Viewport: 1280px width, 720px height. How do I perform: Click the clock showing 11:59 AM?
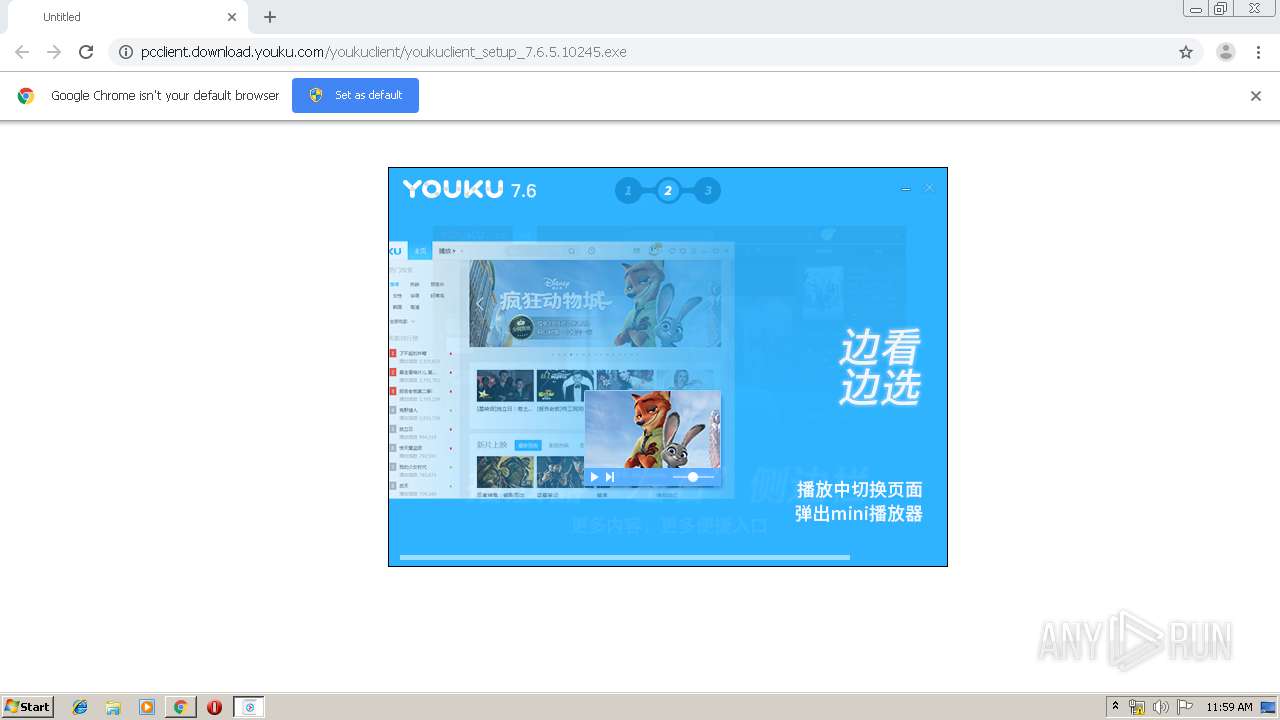pyautogui.click(x=1229, y=707)
